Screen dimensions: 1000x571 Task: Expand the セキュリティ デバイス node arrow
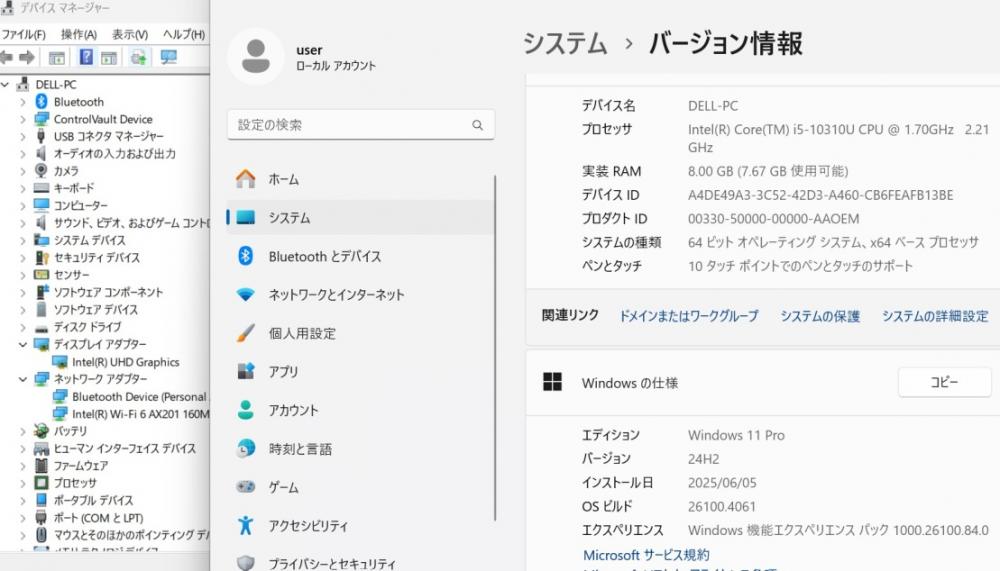coord(23,258)
